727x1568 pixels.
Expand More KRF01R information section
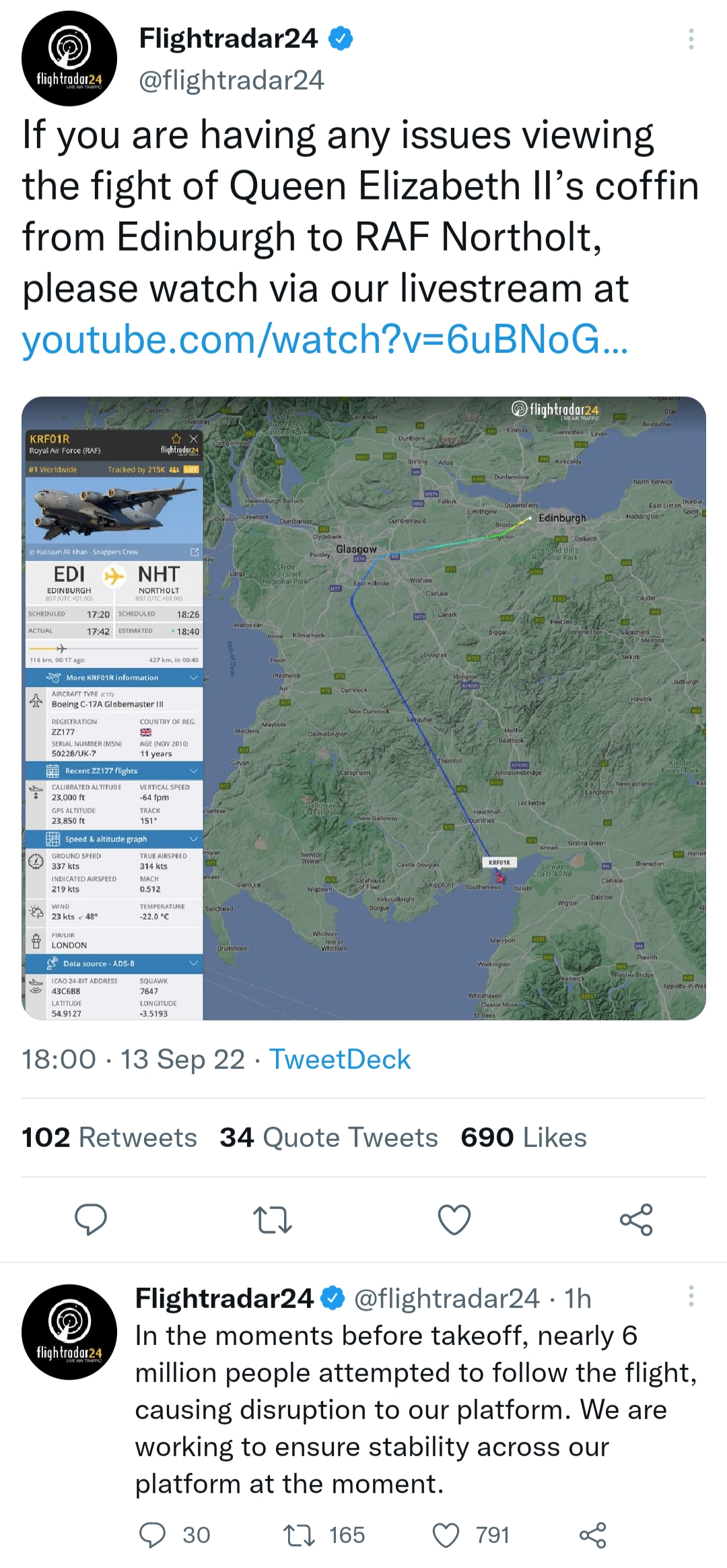tap(114, 678)
